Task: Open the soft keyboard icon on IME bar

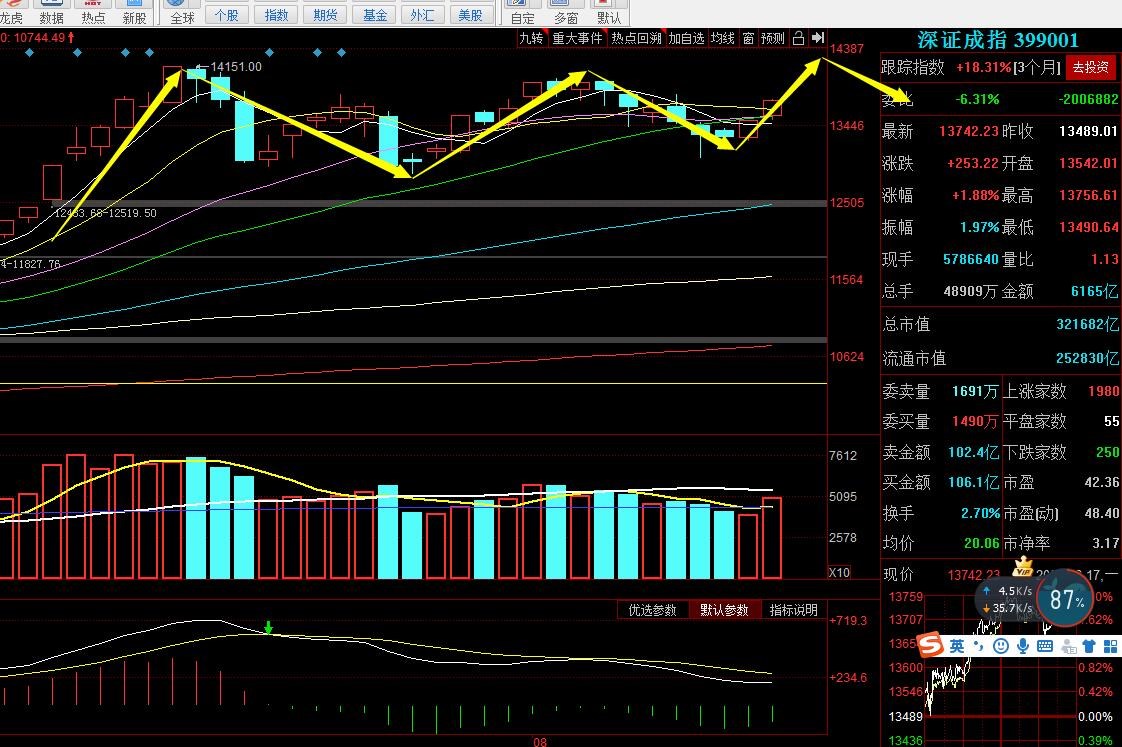Action: (x=1043, y=647)
